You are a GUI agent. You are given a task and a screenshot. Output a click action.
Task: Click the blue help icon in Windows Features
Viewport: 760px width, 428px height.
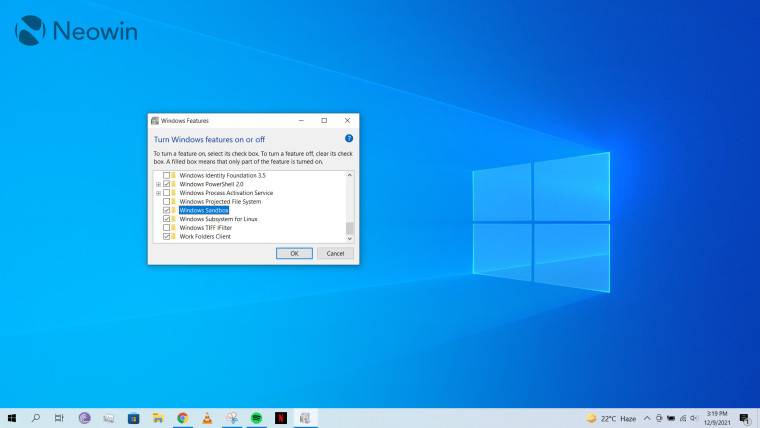[349, 139]
